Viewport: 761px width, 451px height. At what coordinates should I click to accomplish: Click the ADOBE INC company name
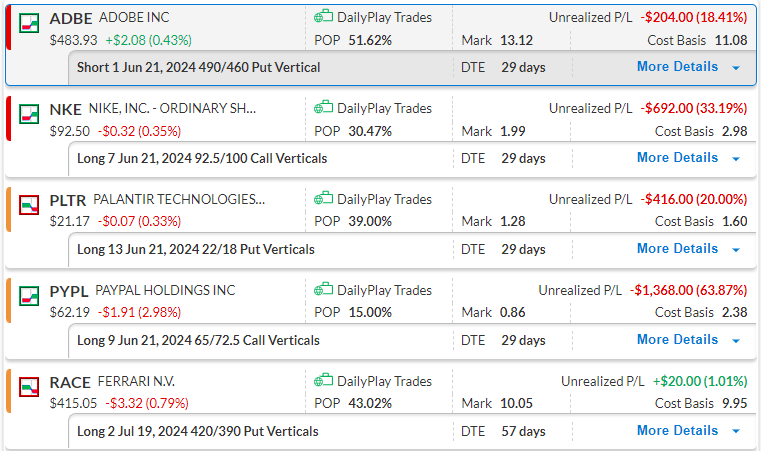point(134,17)
